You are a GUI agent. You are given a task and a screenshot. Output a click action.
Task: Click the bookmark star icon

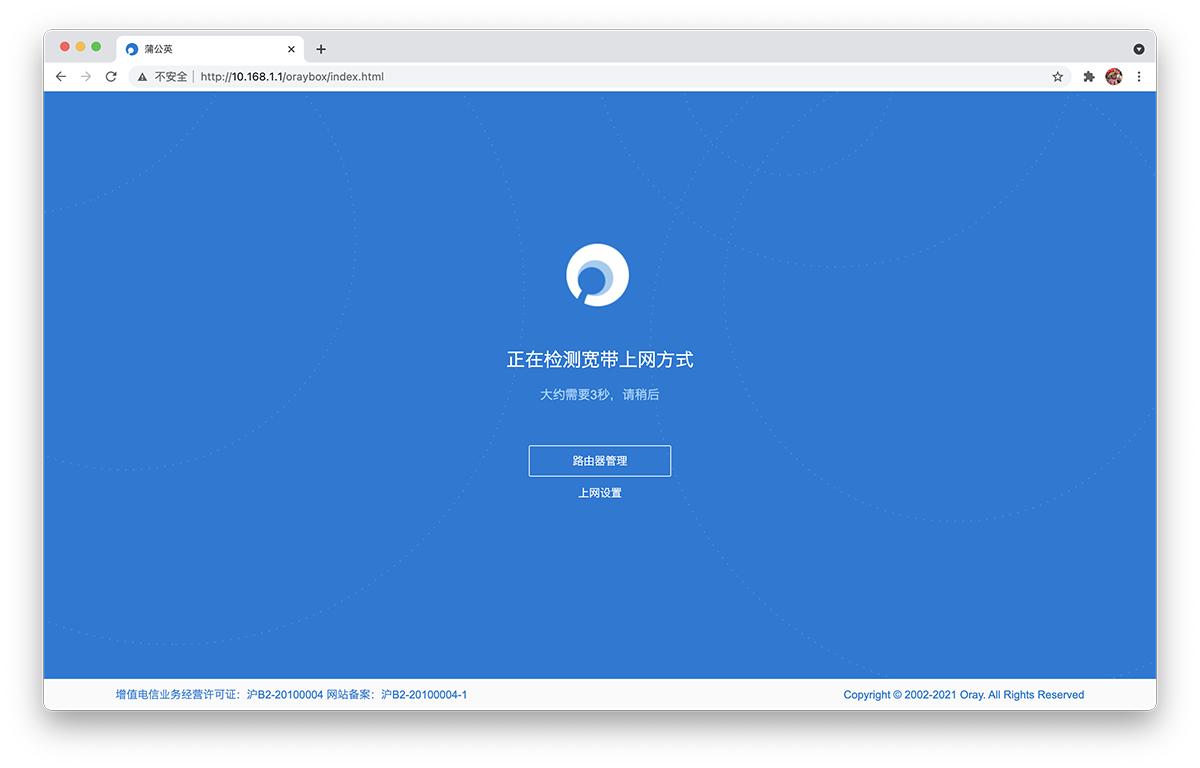1057,76
